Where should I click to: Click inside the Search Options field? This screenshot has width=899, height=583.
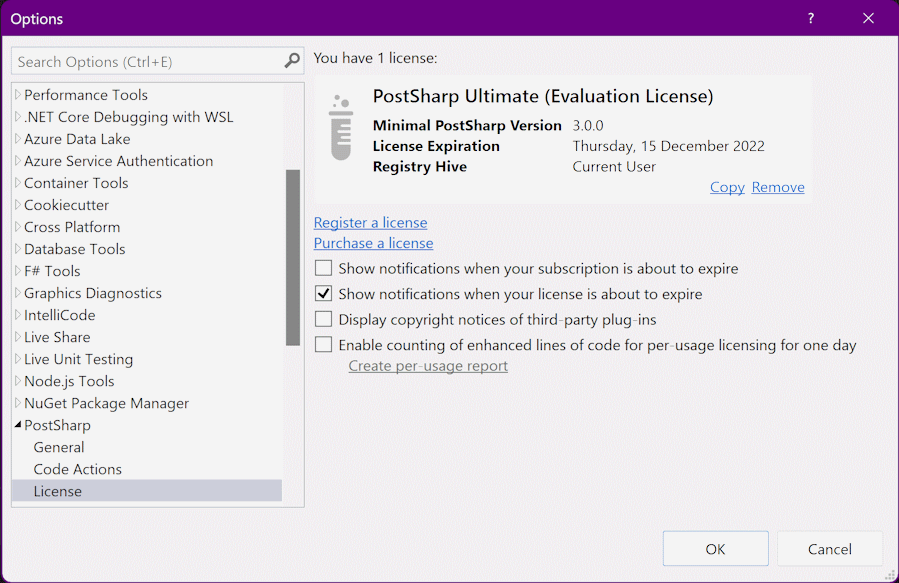coord(145,62)
